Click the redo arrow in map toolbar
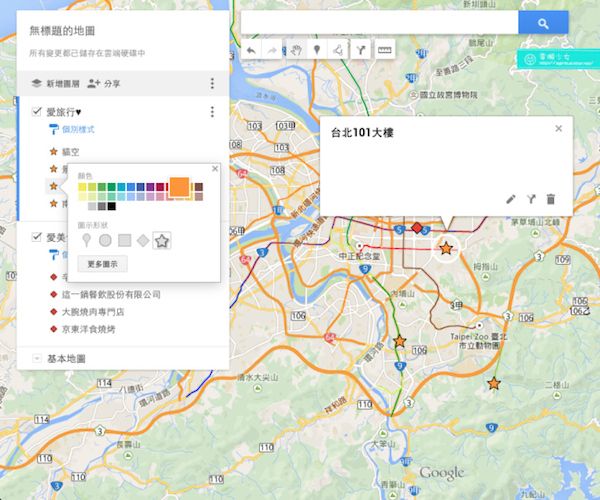This screenshot has width=600, height=500. [272, 50]
